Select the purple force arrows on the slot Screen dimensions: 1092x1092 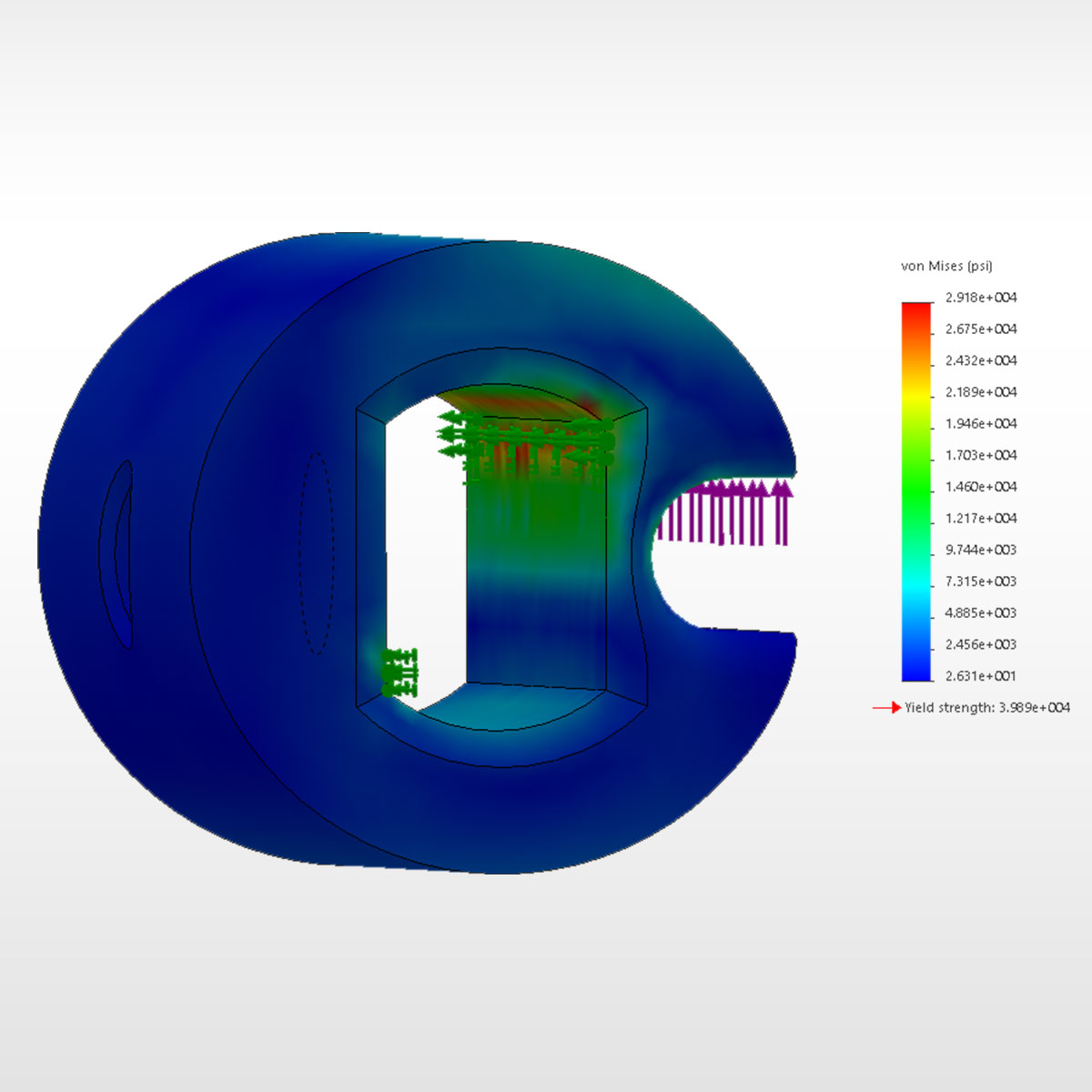coord(724,512)
